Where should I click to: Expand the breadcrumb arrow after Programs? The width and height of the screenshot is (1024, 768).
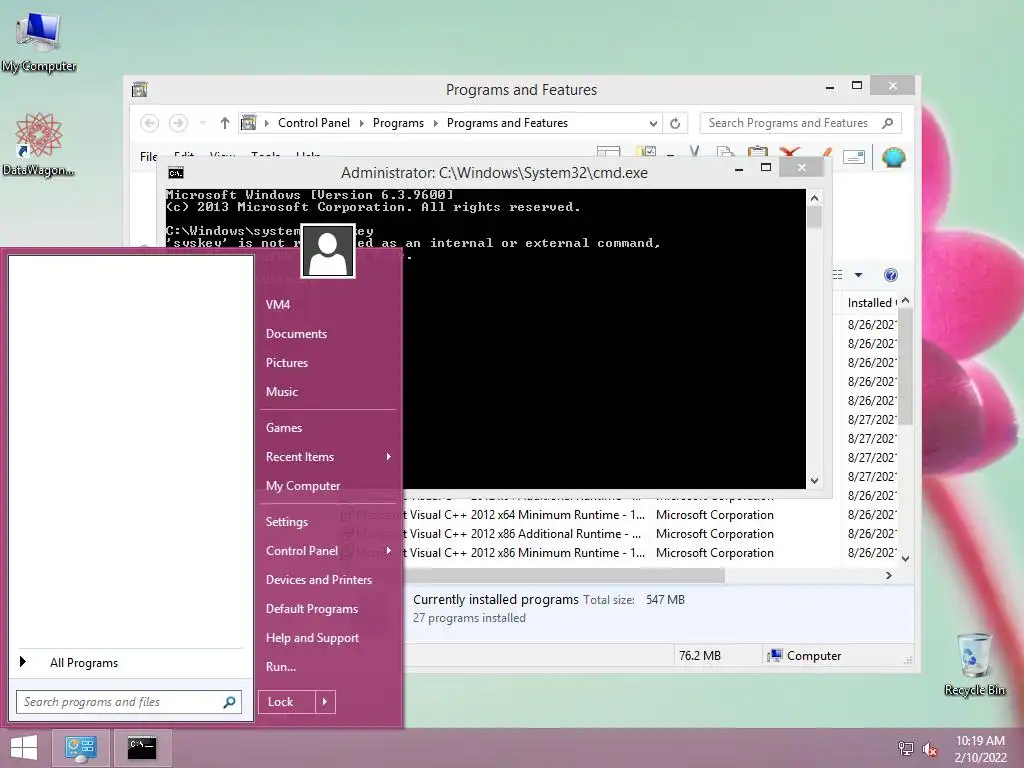436,123
